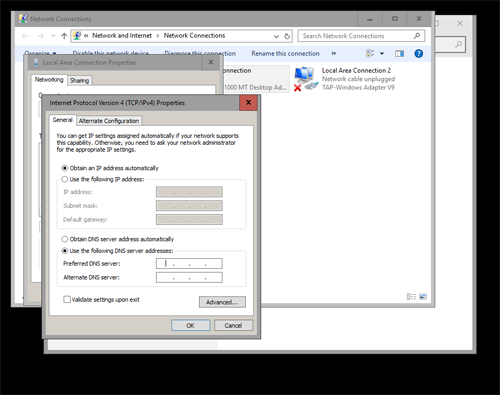
Task: Switch to the Alternate Configuration tab
Action: point(109,121)
